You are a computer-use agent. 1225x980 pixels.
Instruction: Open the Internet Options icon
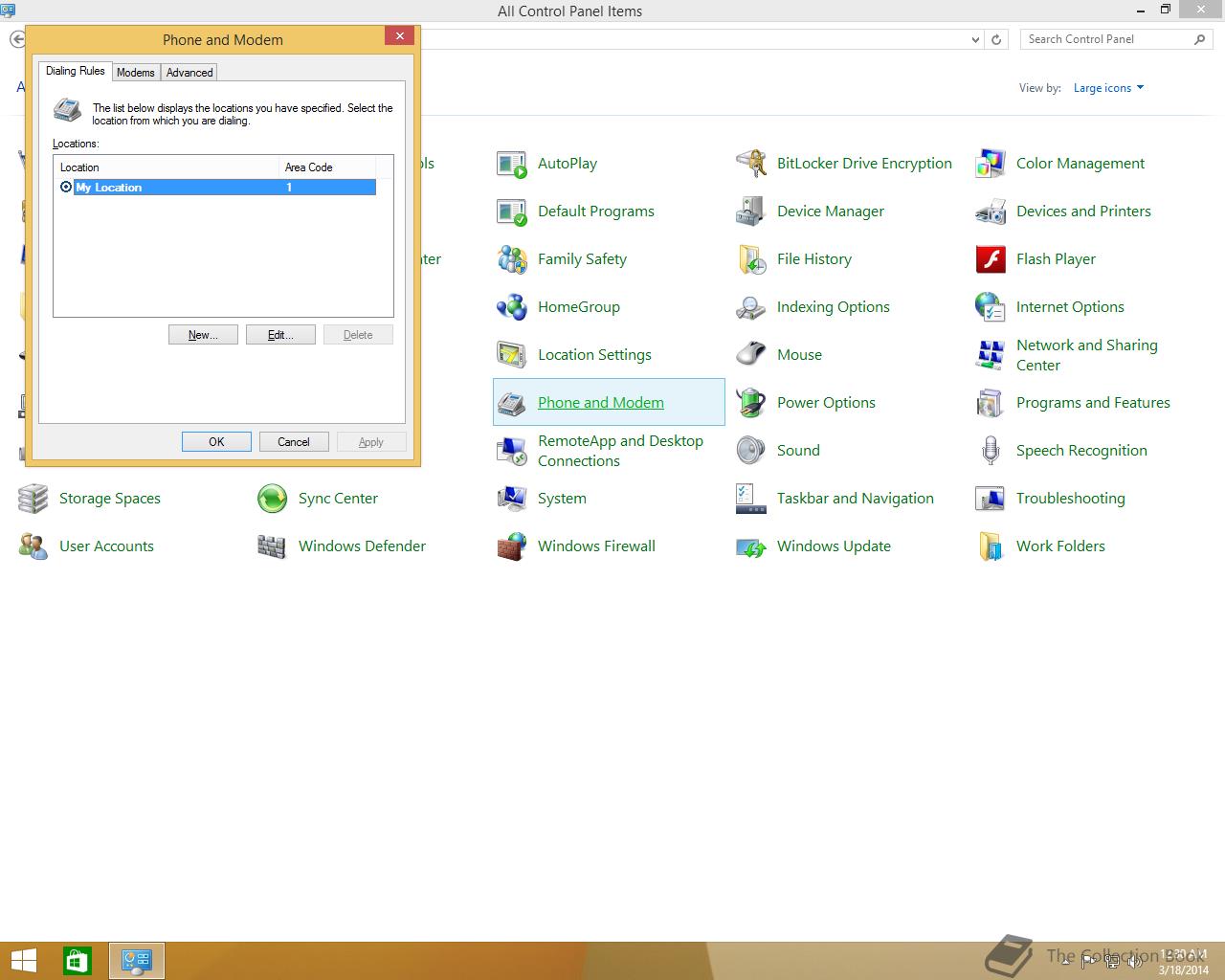991,307
